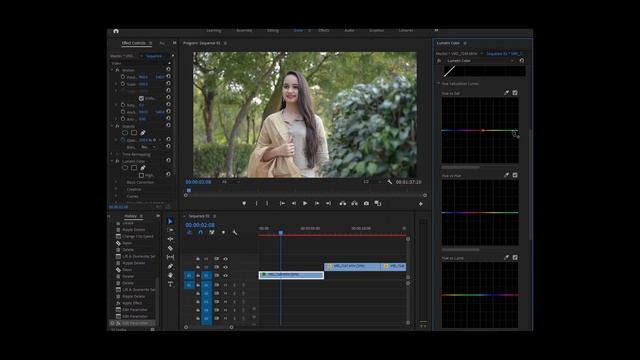Viewport: 640px width, 360px height.
Task: Step back one frame
Action: (x=293, y=203)
